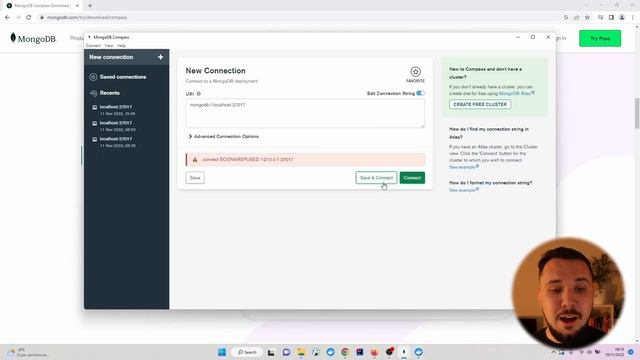Click the Save & Connect button
The width and height of the screenshot is (640, 360).
coord(376,178)
